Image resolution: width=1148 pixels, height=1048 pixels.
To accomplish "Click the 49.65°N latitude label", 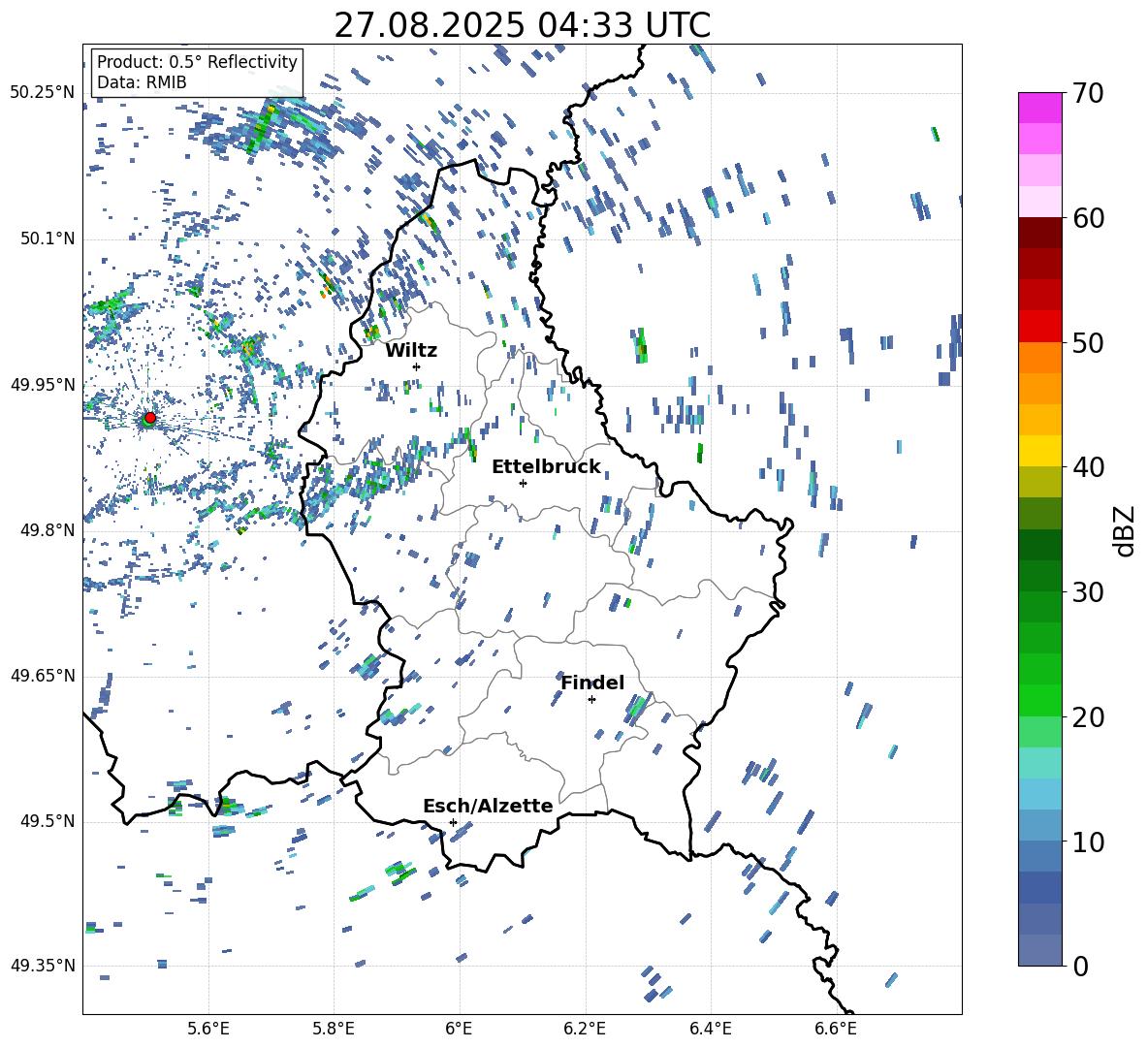I will click(43, 675).
